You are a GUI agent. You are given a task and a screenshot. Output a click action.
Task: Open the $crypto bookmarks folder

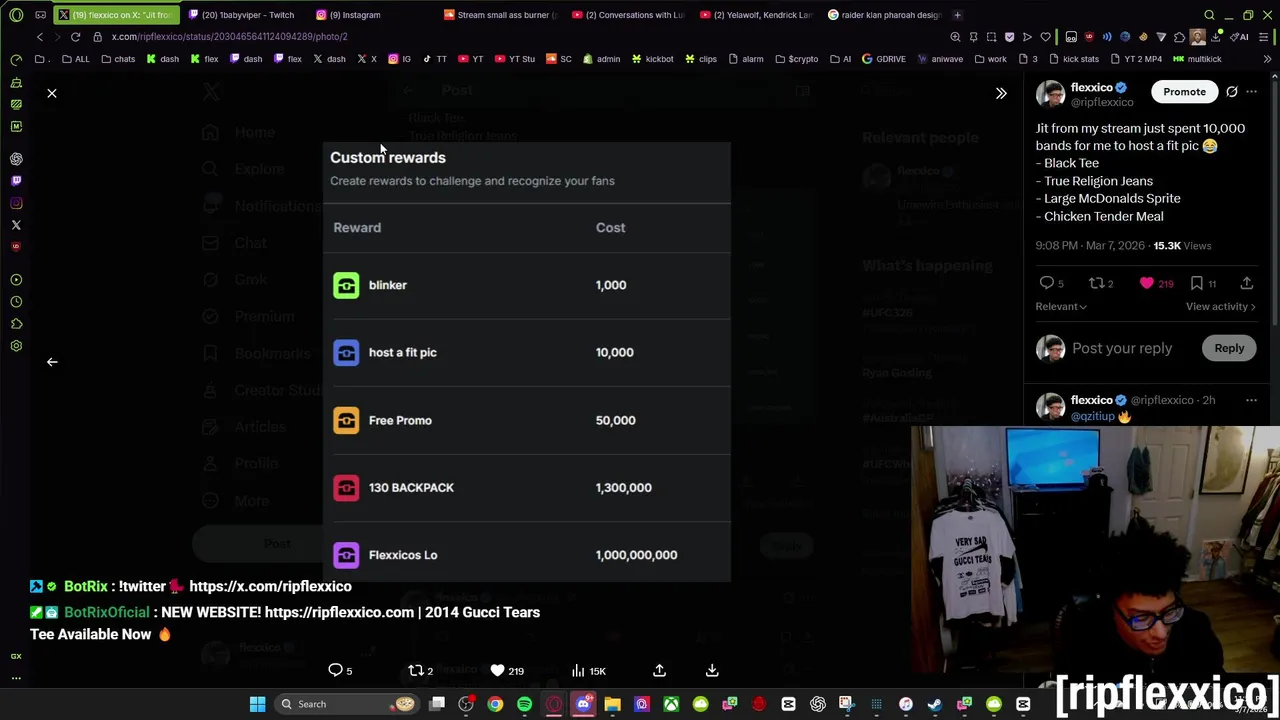[796, 59]
